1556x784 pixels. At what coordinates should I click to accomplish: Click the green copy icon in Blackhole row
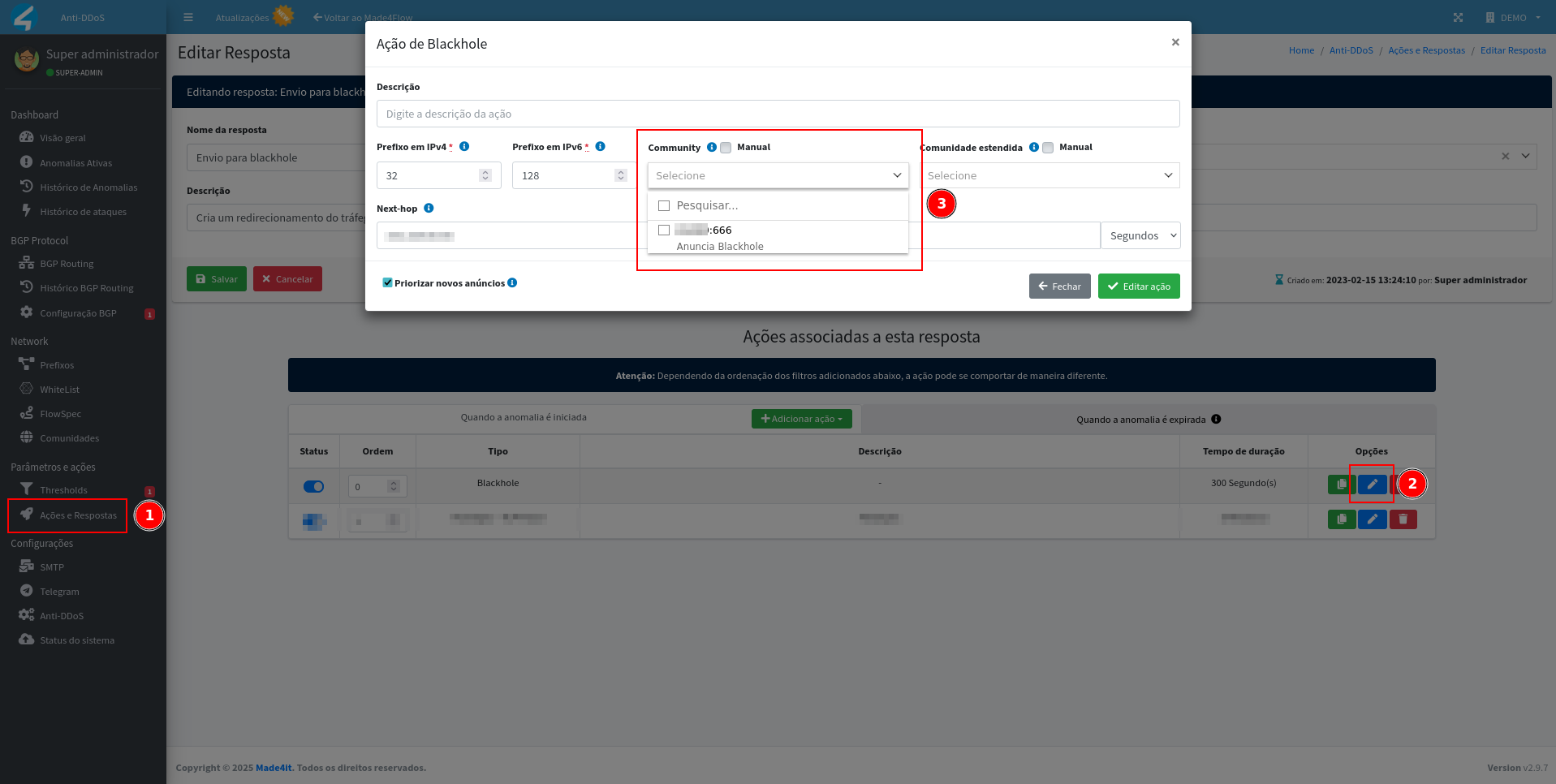tap(1341, 485)
